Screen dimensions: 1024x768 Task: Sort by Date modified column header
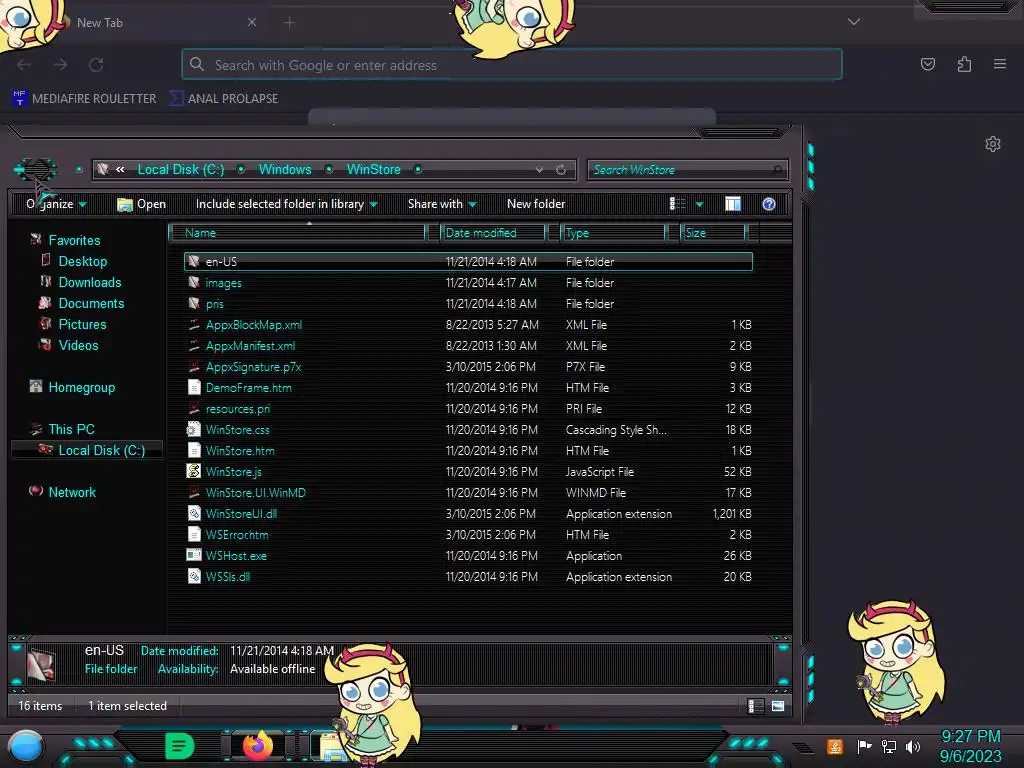coord(492,232)
